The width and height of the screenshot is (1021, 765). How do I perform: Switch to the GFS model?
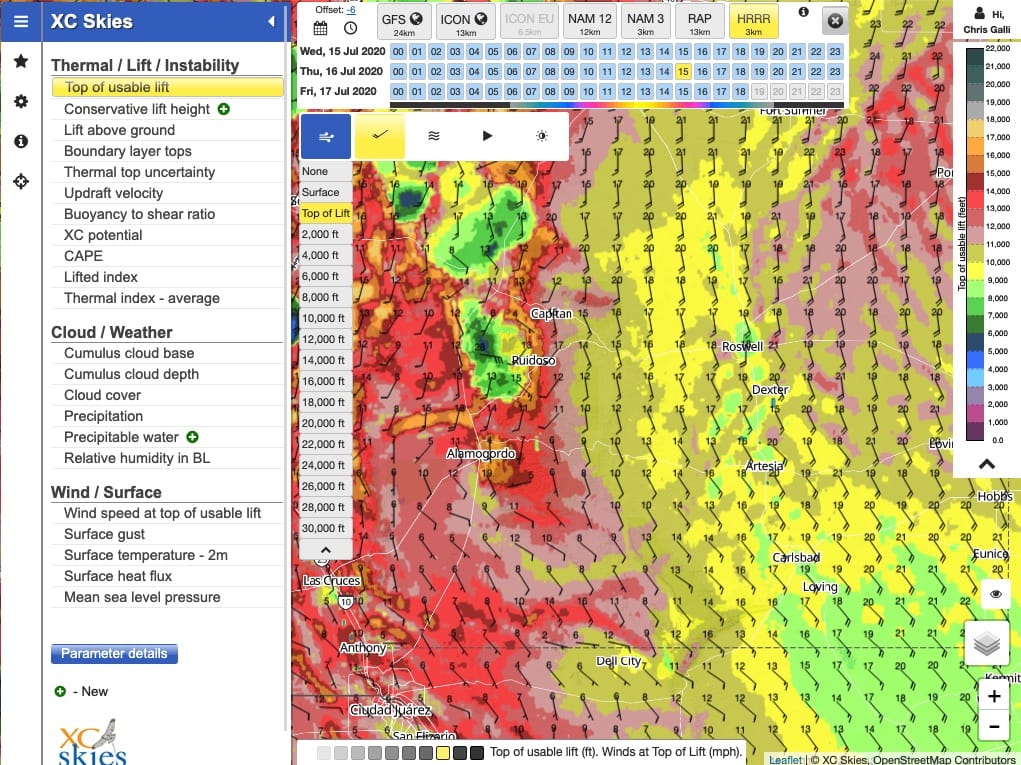pos(404,22)
